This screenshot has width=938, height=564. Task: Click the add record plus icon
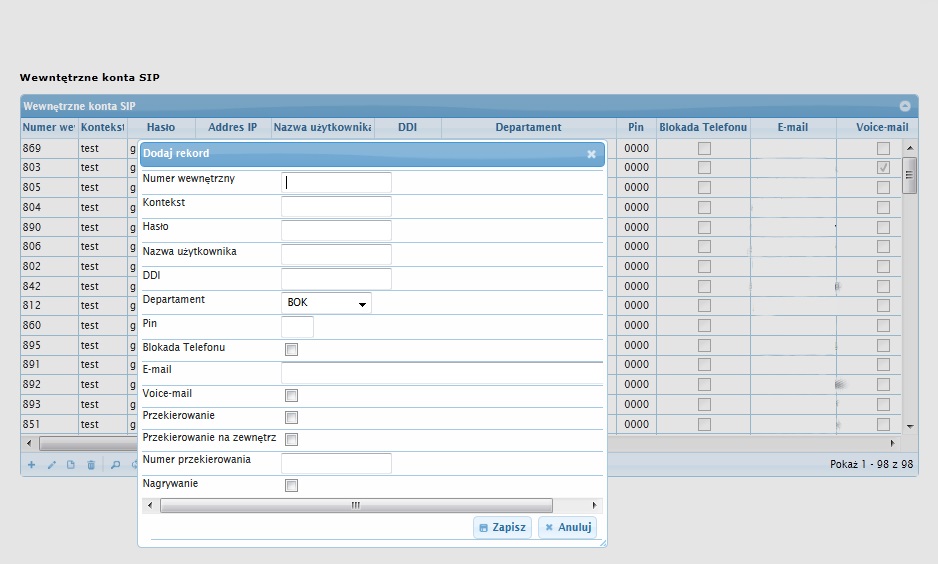pos(31,465)
